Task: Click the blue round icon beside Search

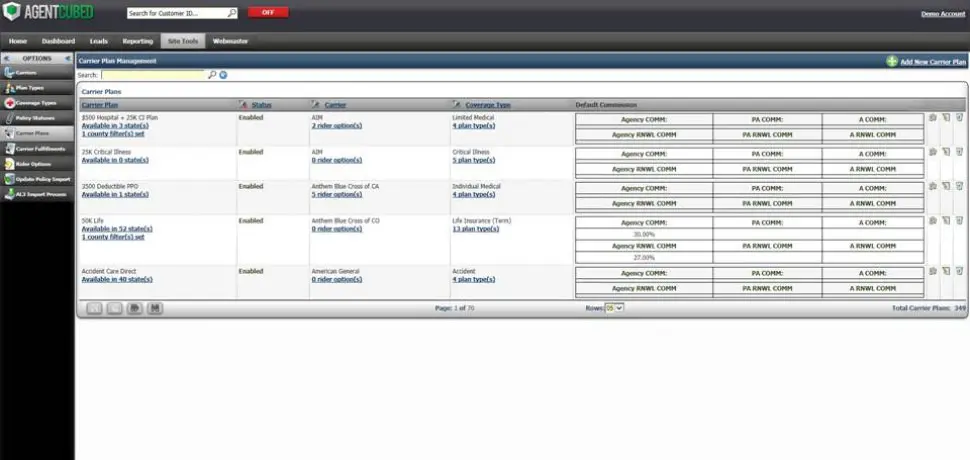Action: 223,75
